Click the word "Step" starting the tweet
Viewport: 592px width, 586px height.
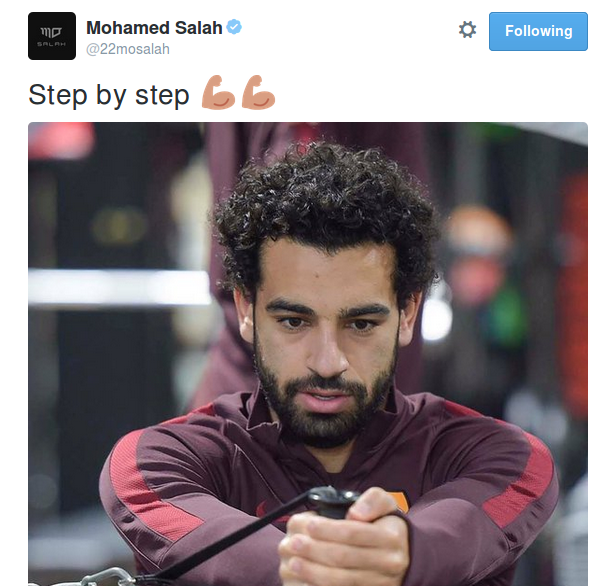click(58, 95)
